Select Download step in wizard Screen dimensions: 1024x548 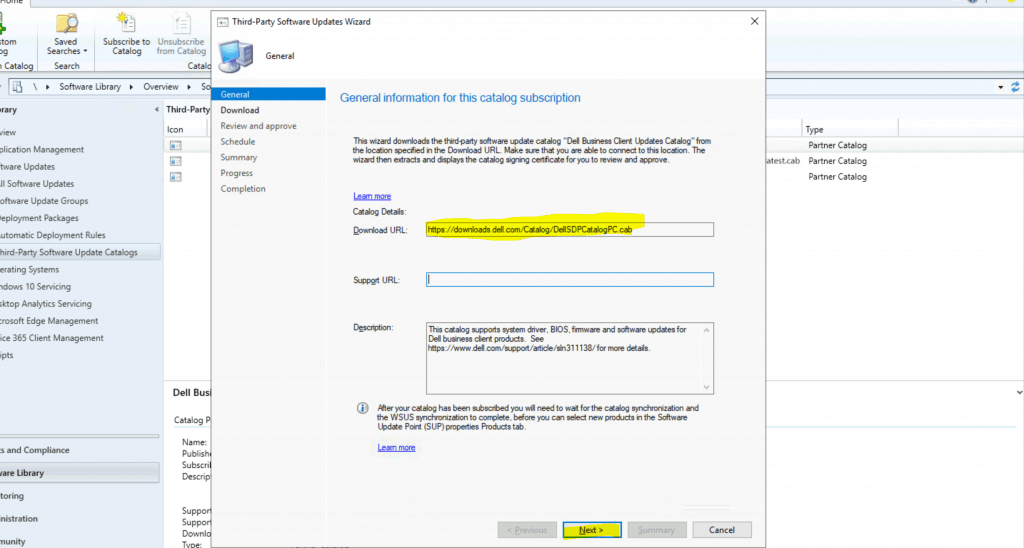pos(240,110)
